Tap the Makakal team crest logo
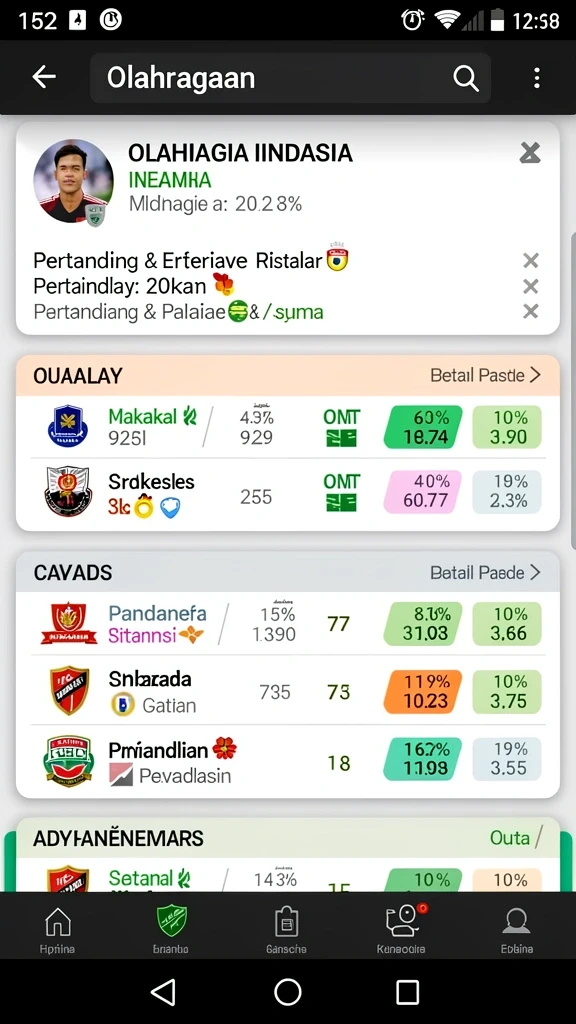 click(x=68, y=426)
